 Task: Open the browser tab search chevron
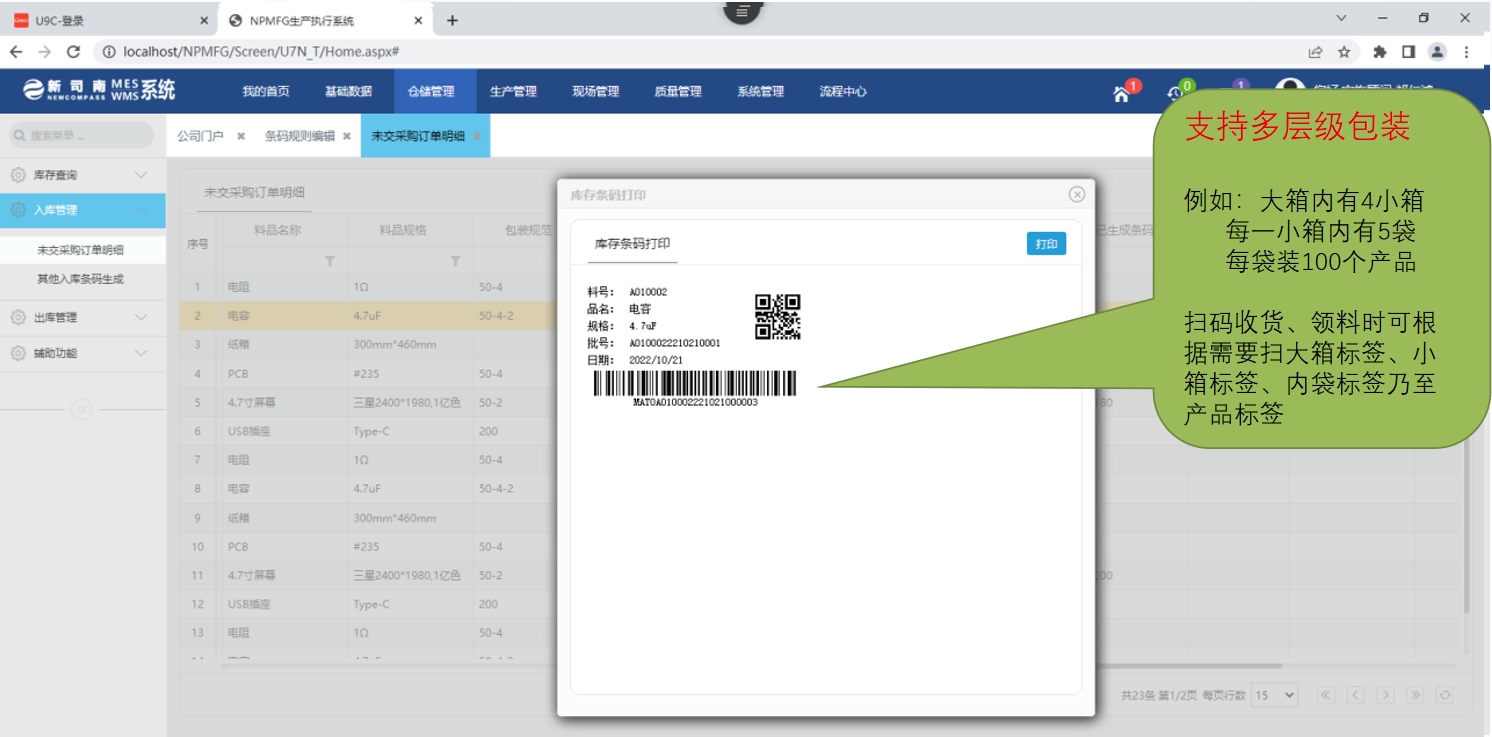coord(1342,18)
